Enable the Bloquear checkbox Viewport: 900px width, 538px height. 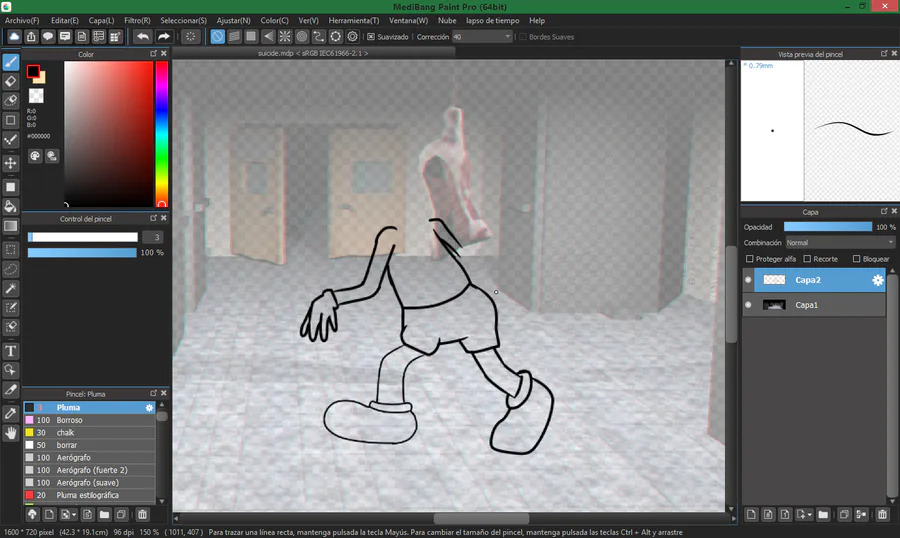856,259
